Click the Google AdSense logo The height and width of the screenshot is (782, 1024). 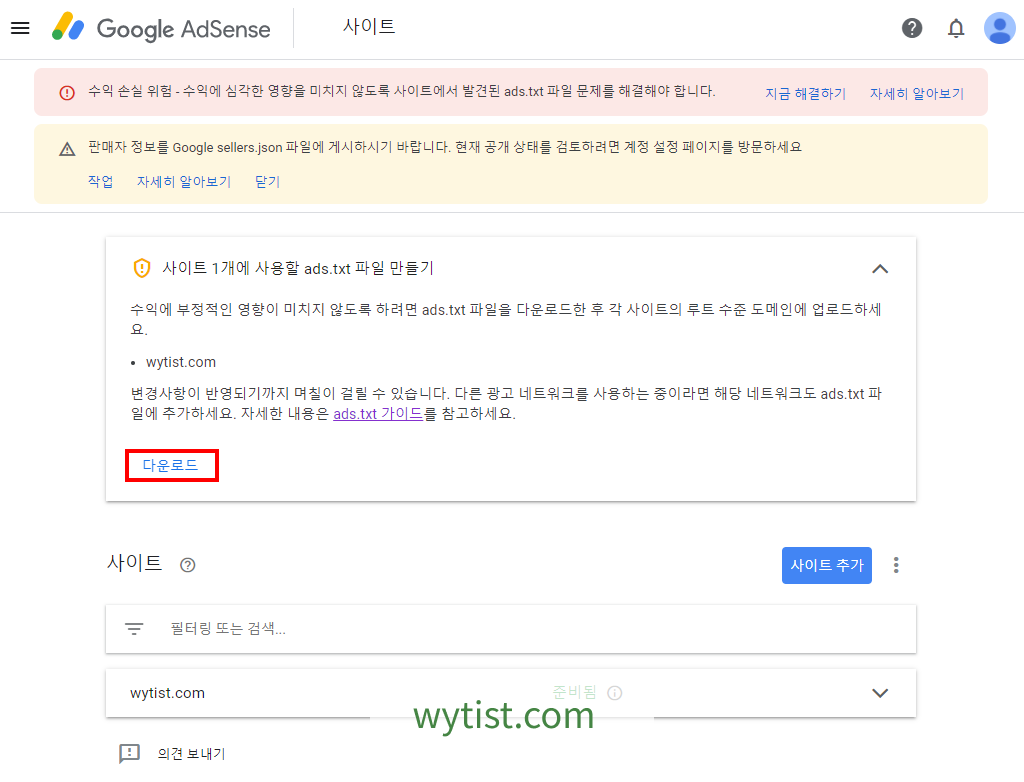161,28
